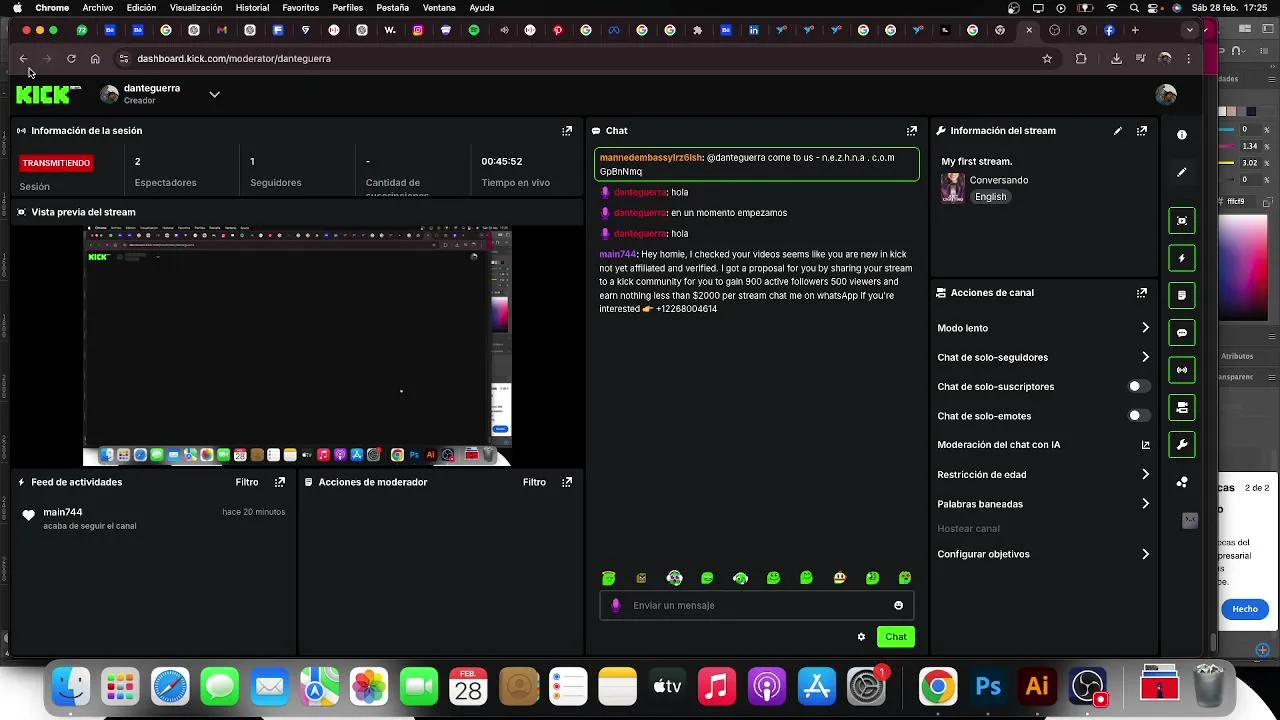Open the Edición menu
Viewport: 1280px width, 720px height.
[x=141, y=8]
